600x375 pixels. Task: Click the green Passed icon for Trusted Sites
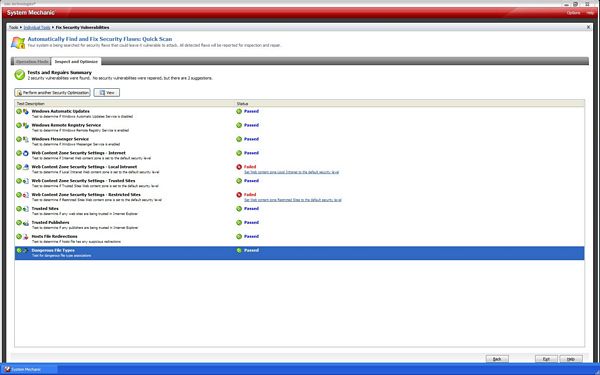pos(239,209)
